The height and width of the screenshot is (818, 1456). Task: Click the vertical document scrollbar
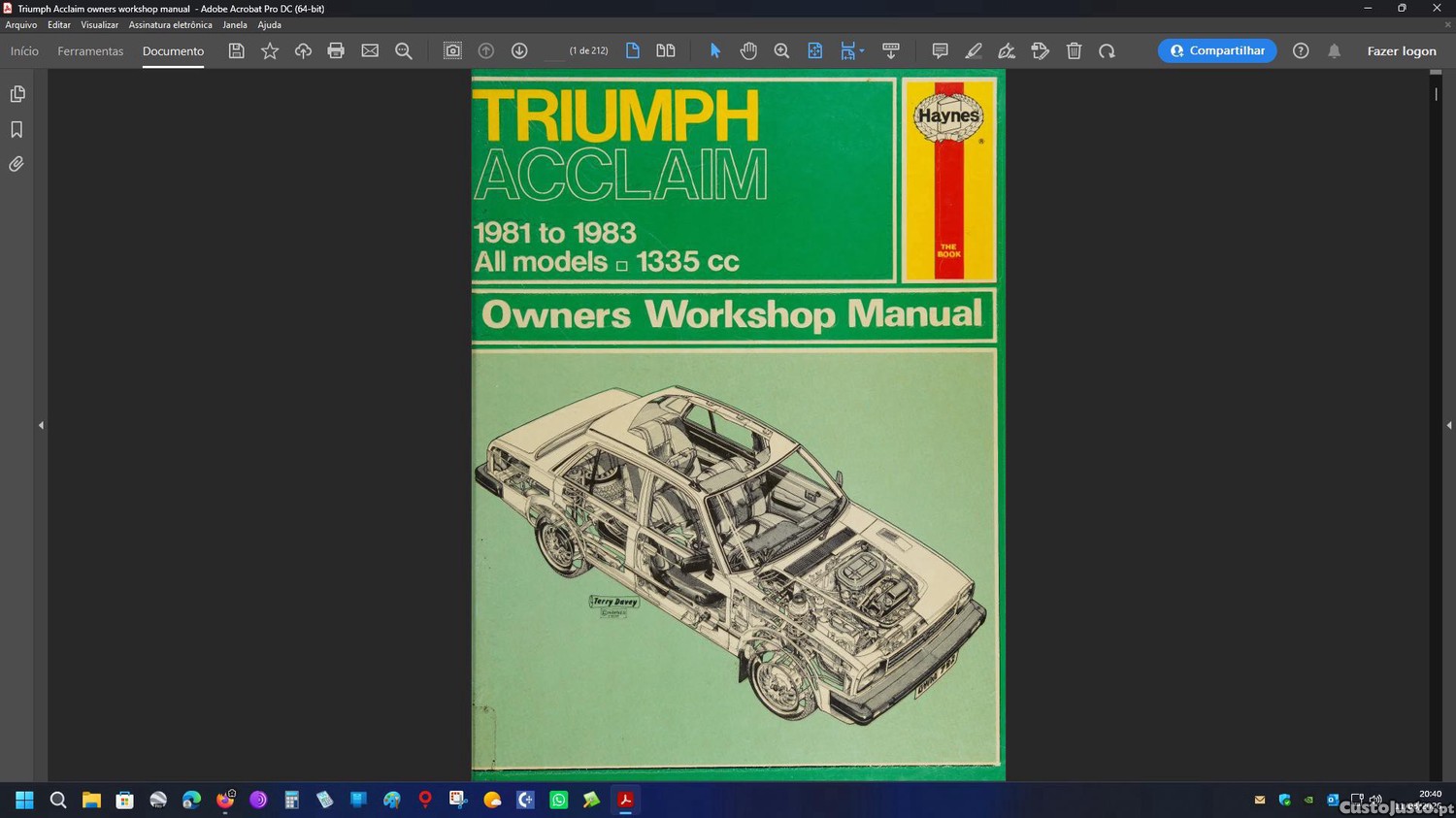click(1436, 425)
